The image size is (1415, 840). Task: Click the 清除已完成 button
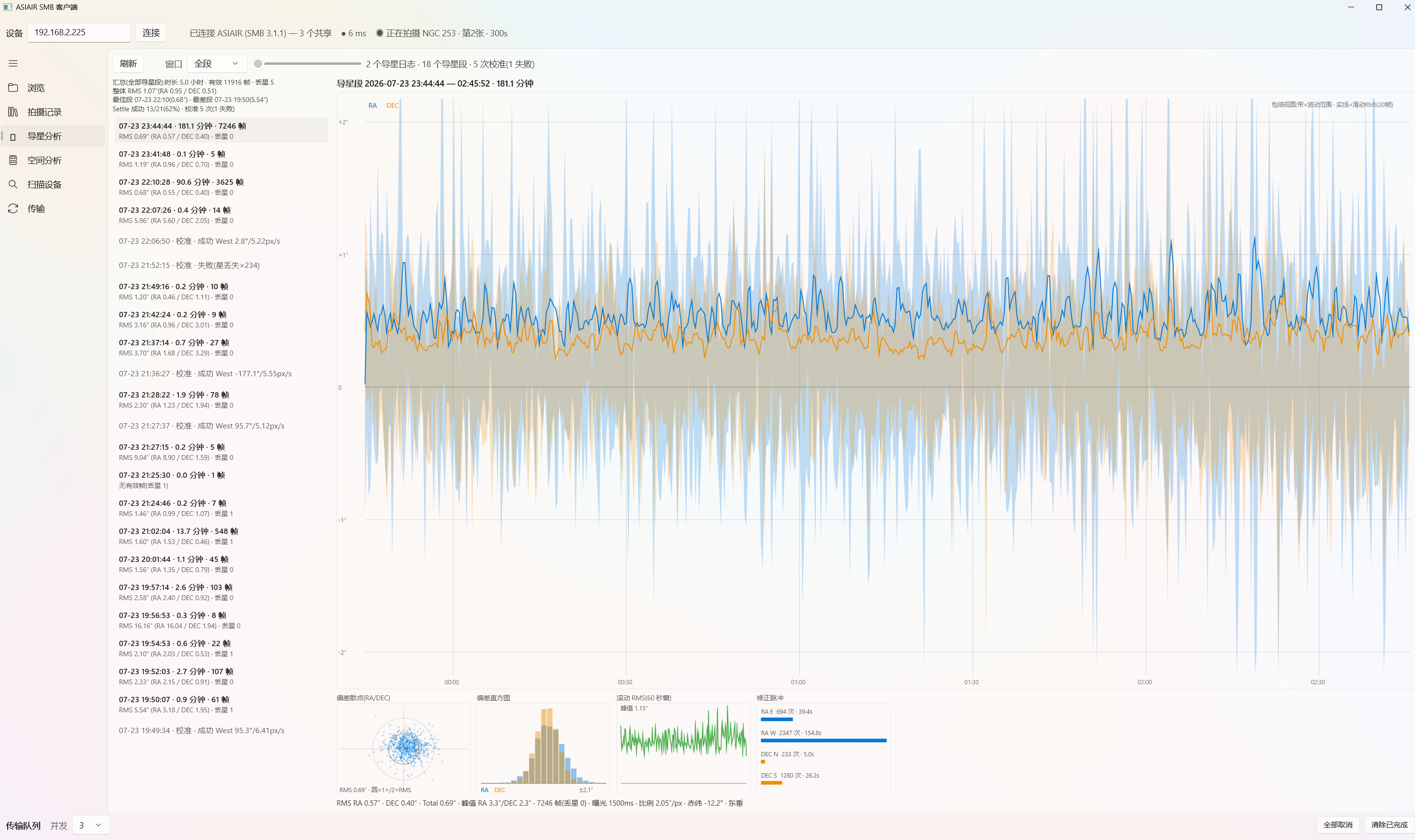(1388, 825)
